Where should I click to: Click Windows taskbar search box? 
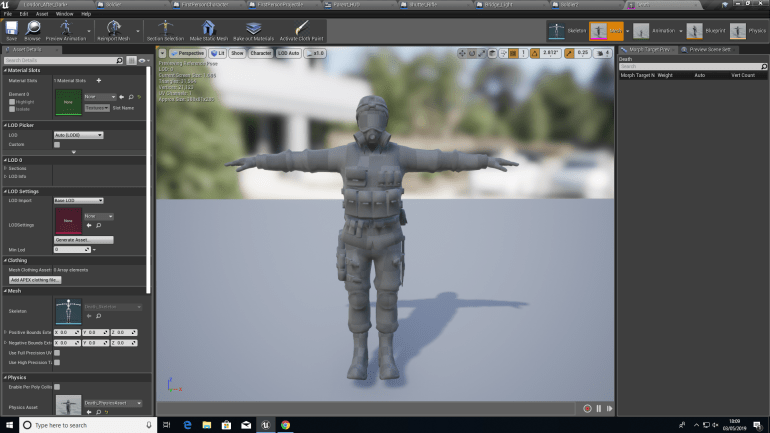pos(88,425)
